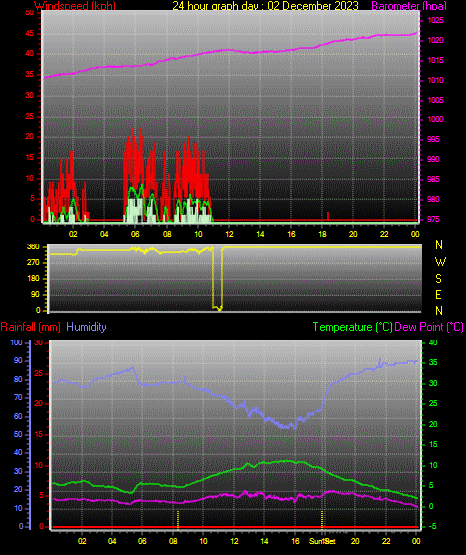Click the 45 windspeed axis value
This screenshot has height=555, width=466.
pyautogui.click(x=30, y=34)
